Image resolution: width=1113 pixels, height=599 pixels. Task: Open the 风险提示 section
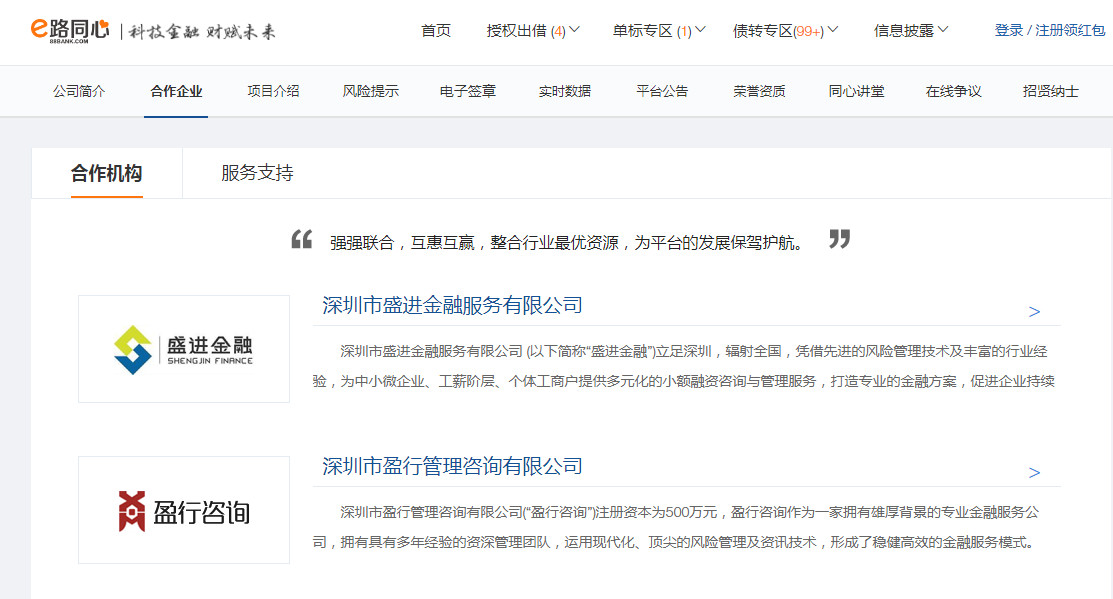pyautogui.click(x=371, y=91)
